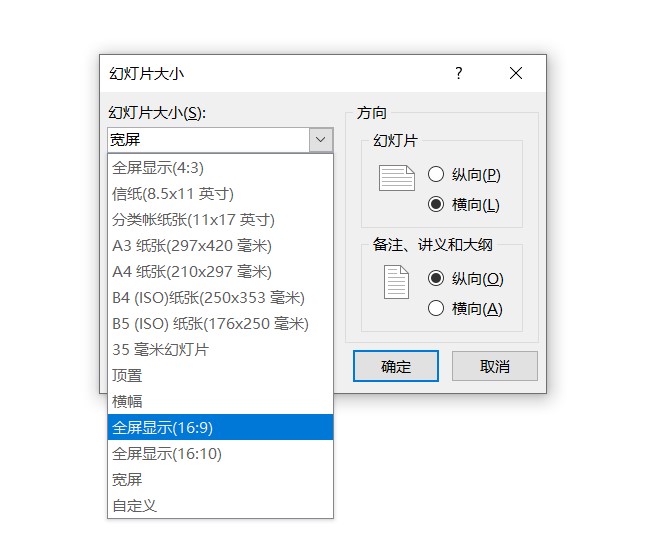Select 分类帐纸张(11x17 英寸)

coord(220,220)
